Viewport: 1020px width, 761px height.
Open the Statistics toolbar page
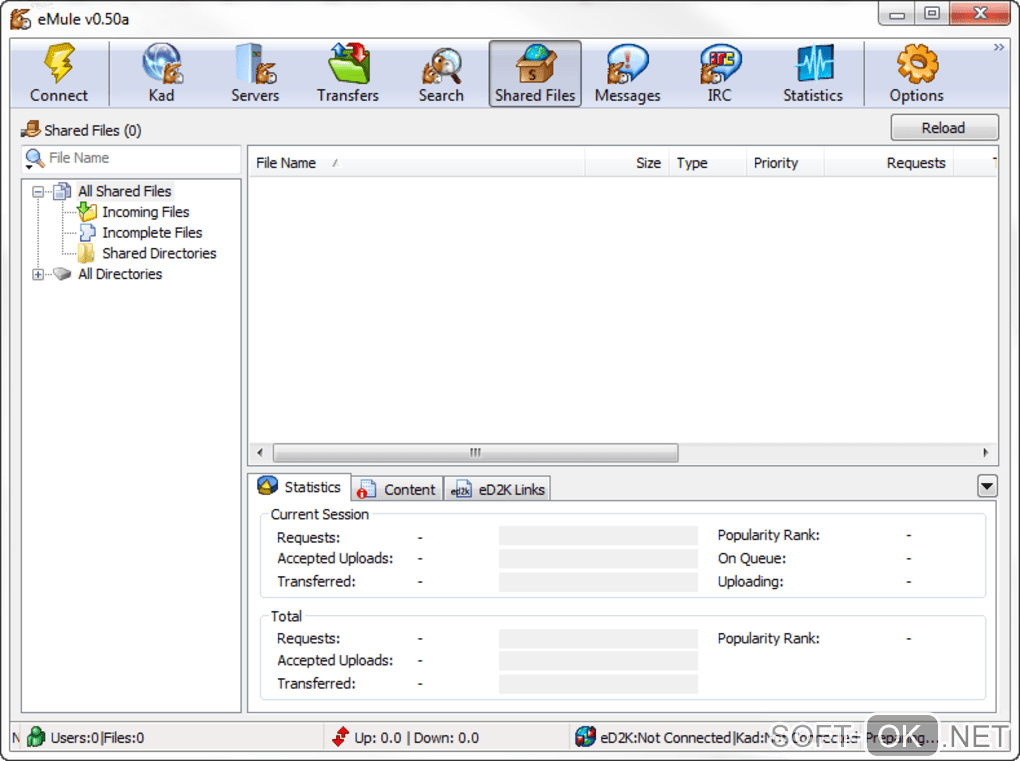coord(812,73)
